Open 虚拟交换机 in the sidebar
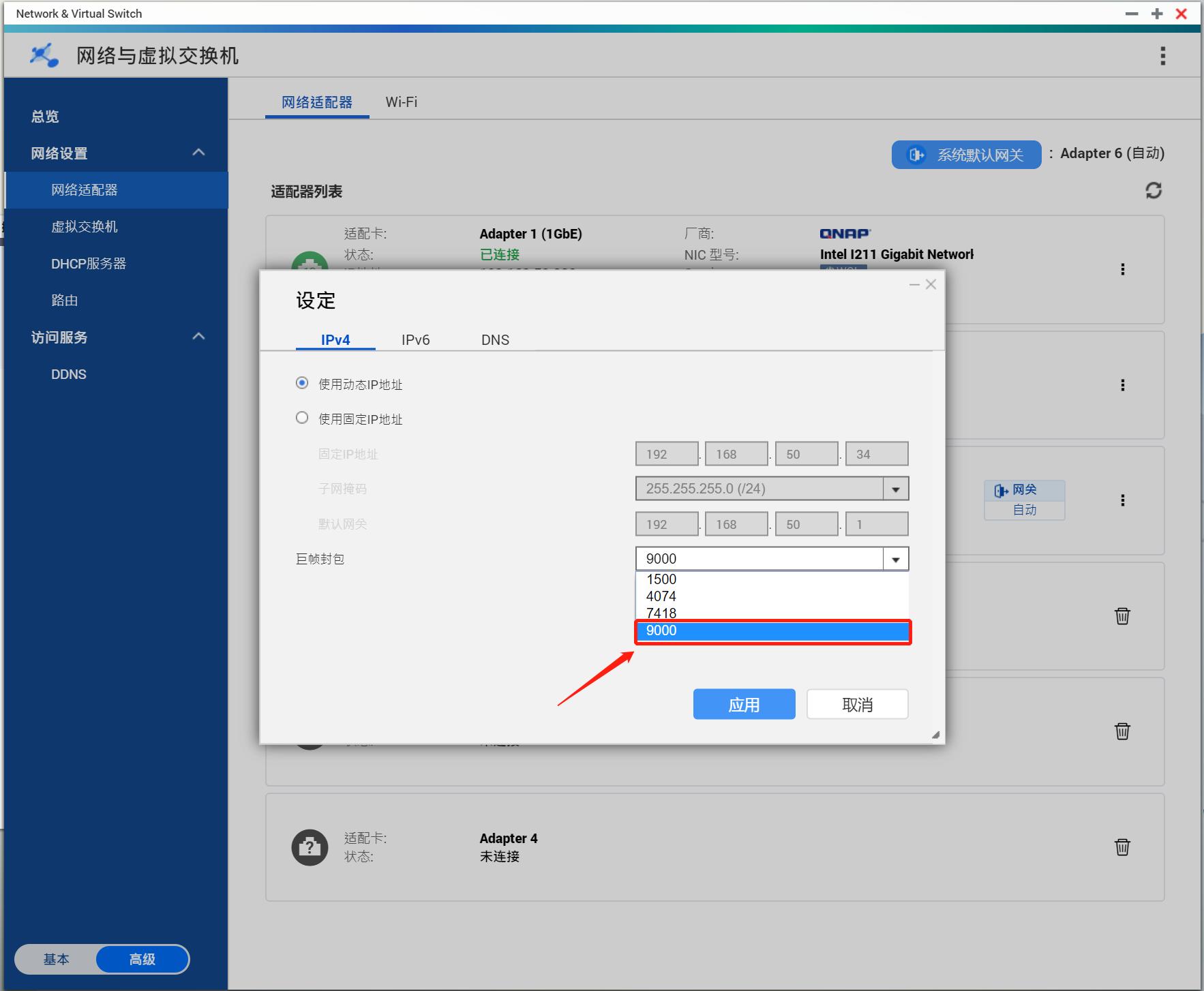The image size is (1204, 991). (x=85, y=227)
